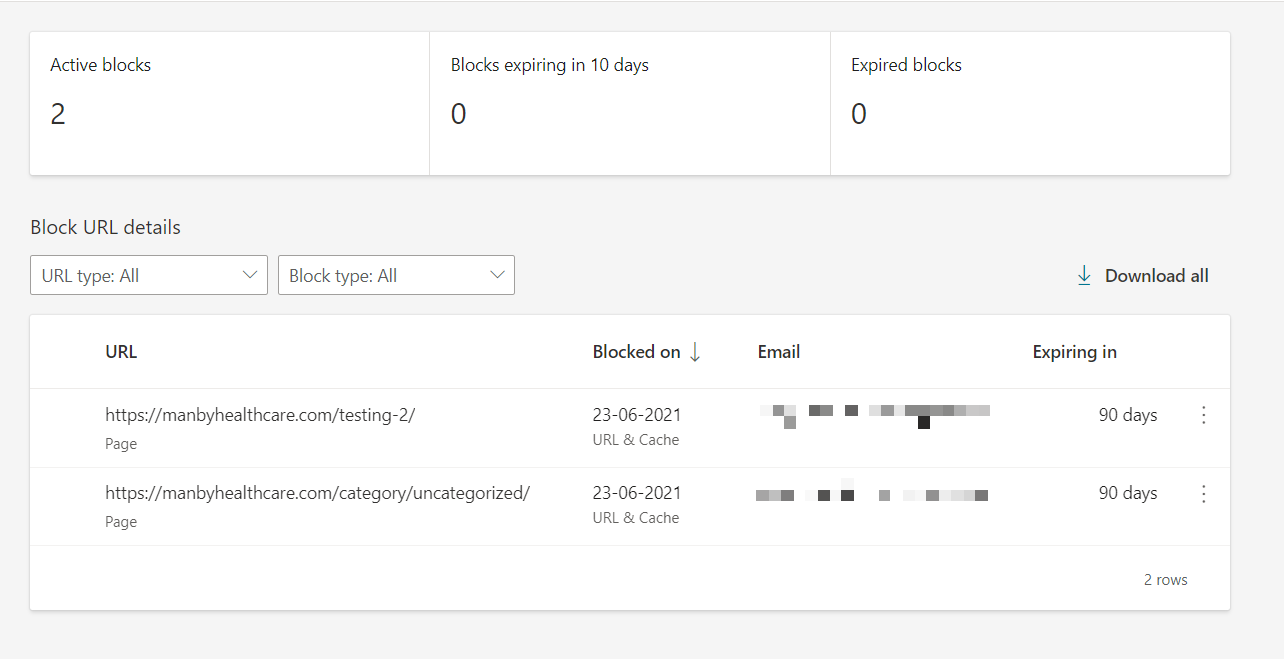Click the Blocked on sort arrow
The image size is (1284, 659).
pyautogui.click(x=695, y=352)
